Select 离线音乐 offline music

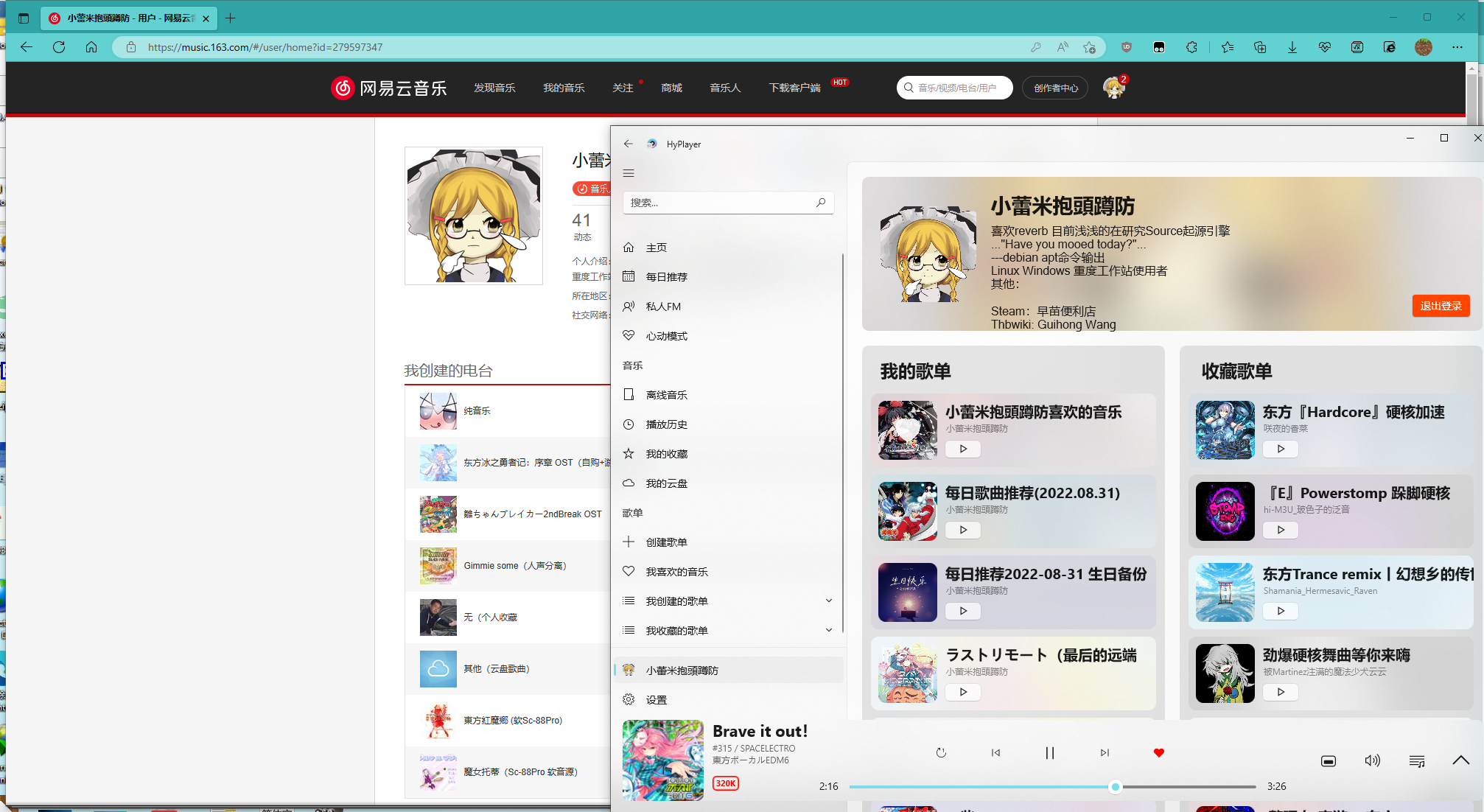click(x=665, y=394)
